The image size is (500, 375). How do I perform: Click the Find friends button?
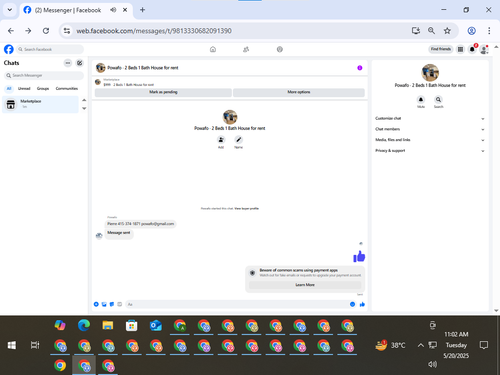pyautogui.click(x=441, y=49)
